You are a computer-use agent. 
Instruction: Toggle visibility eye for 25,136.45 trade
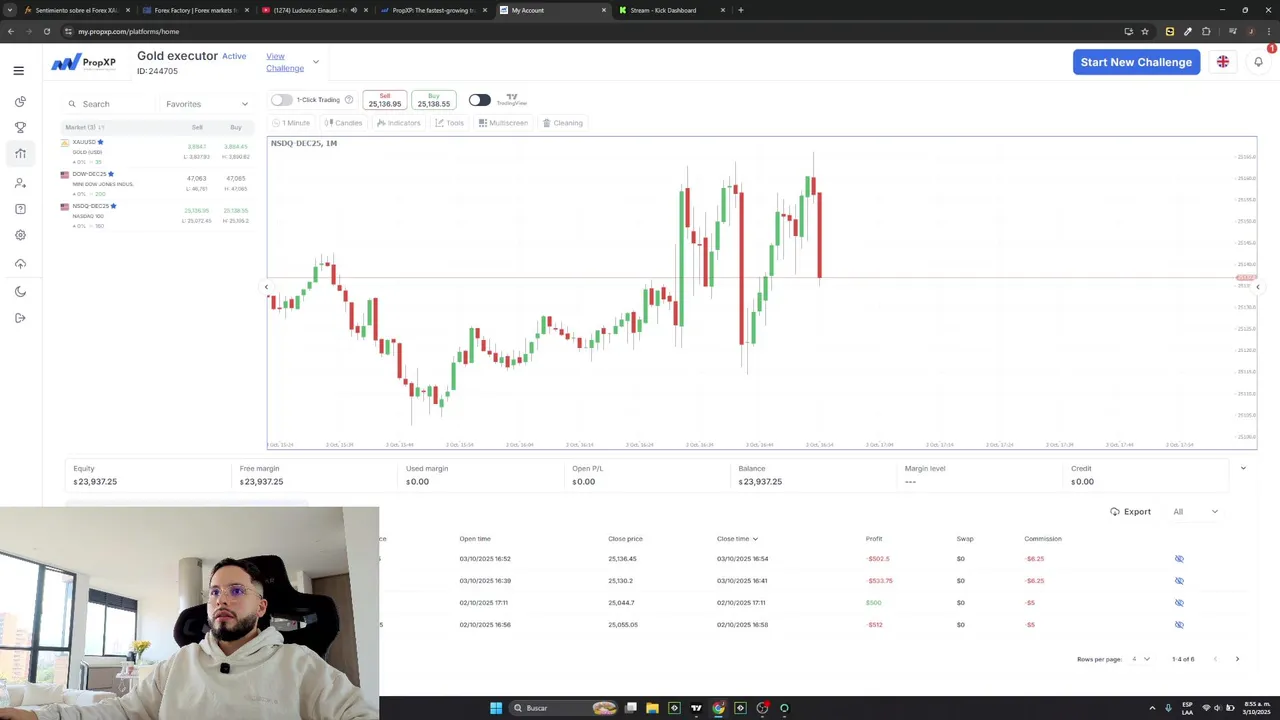coord(1179,559)
